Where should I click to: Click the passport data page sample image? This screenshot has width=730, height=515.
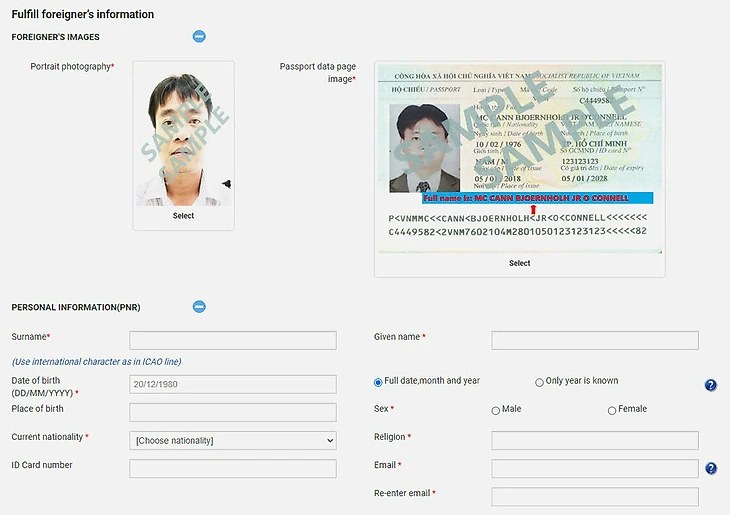tap(519, 160)
